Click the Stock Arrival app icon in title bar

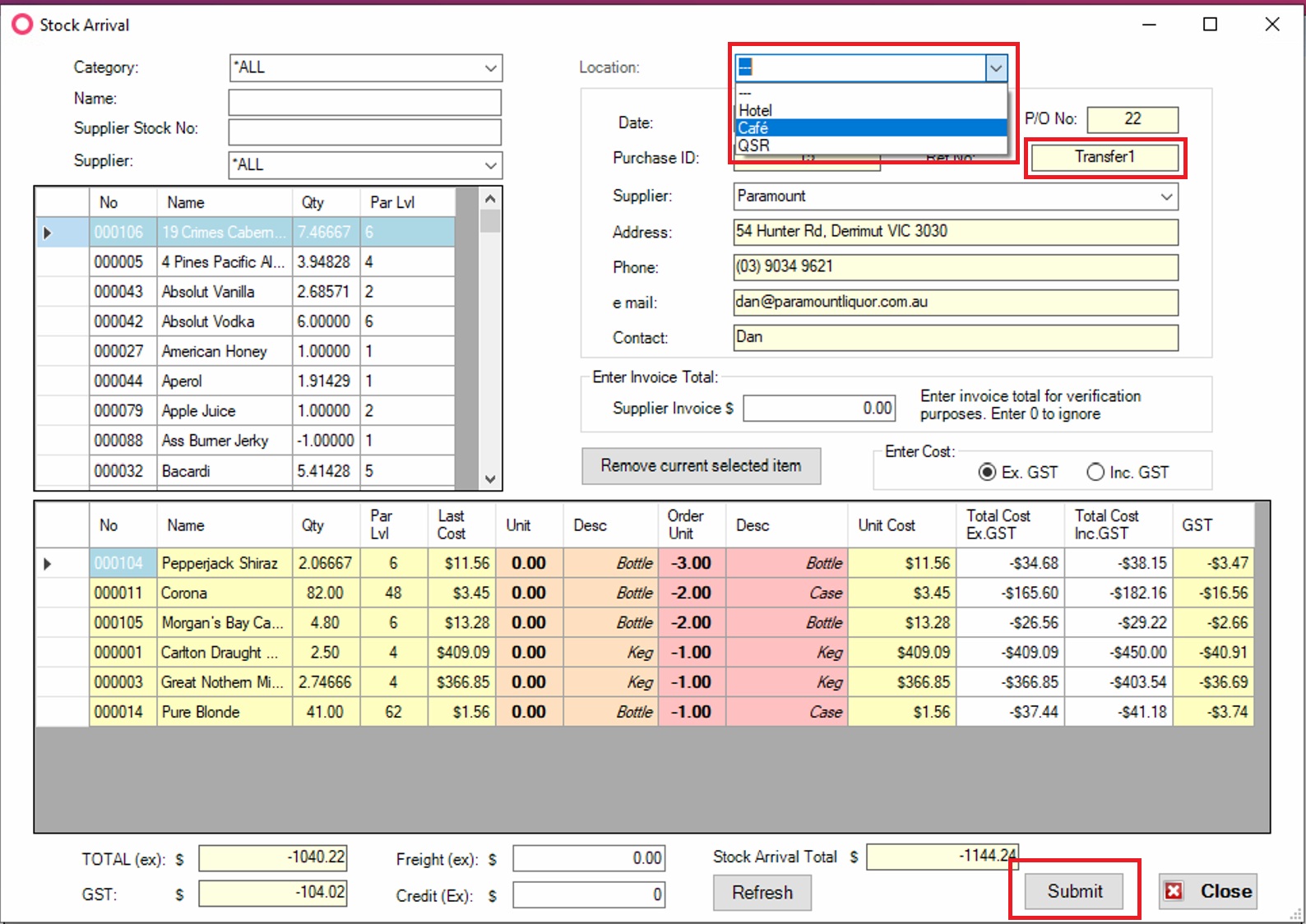pyautogui.click(x=22, y=25)
